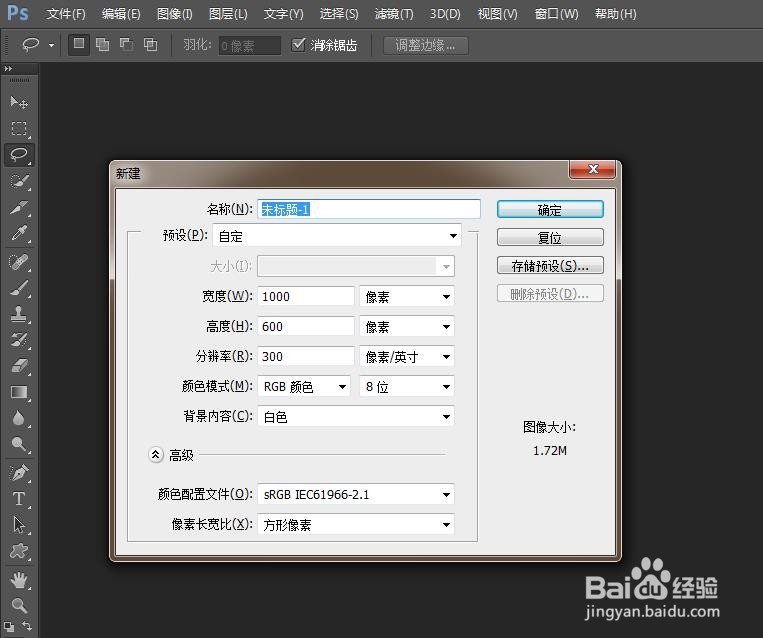Select the Move tool
763x638 pixels.
pyautogui.click(x=19, y=102)
